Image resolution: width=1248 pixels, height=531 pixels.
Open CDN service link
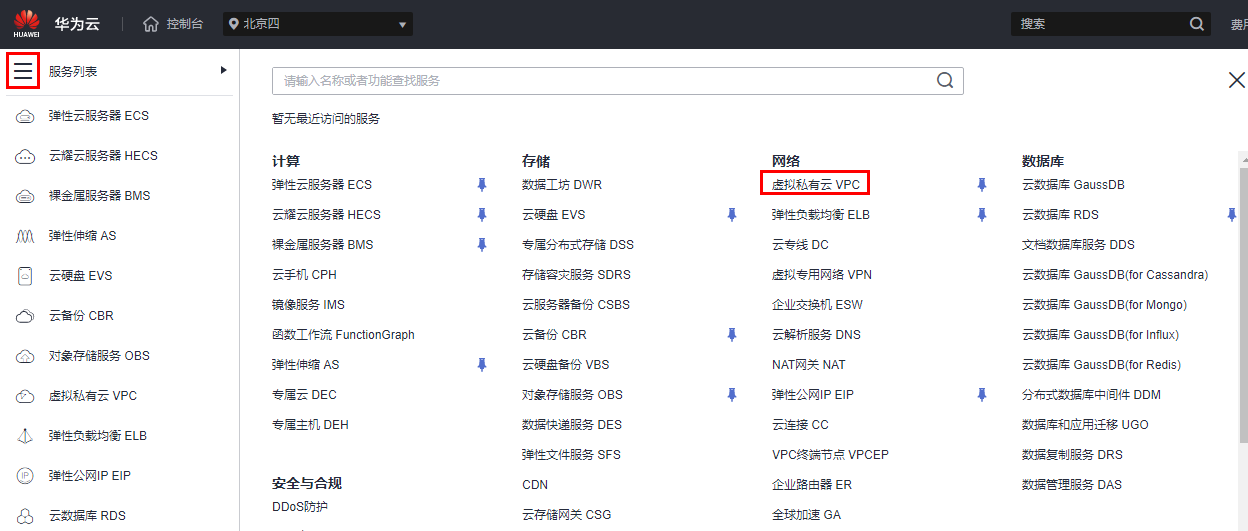pyautogui.click(x=535, y=485)
